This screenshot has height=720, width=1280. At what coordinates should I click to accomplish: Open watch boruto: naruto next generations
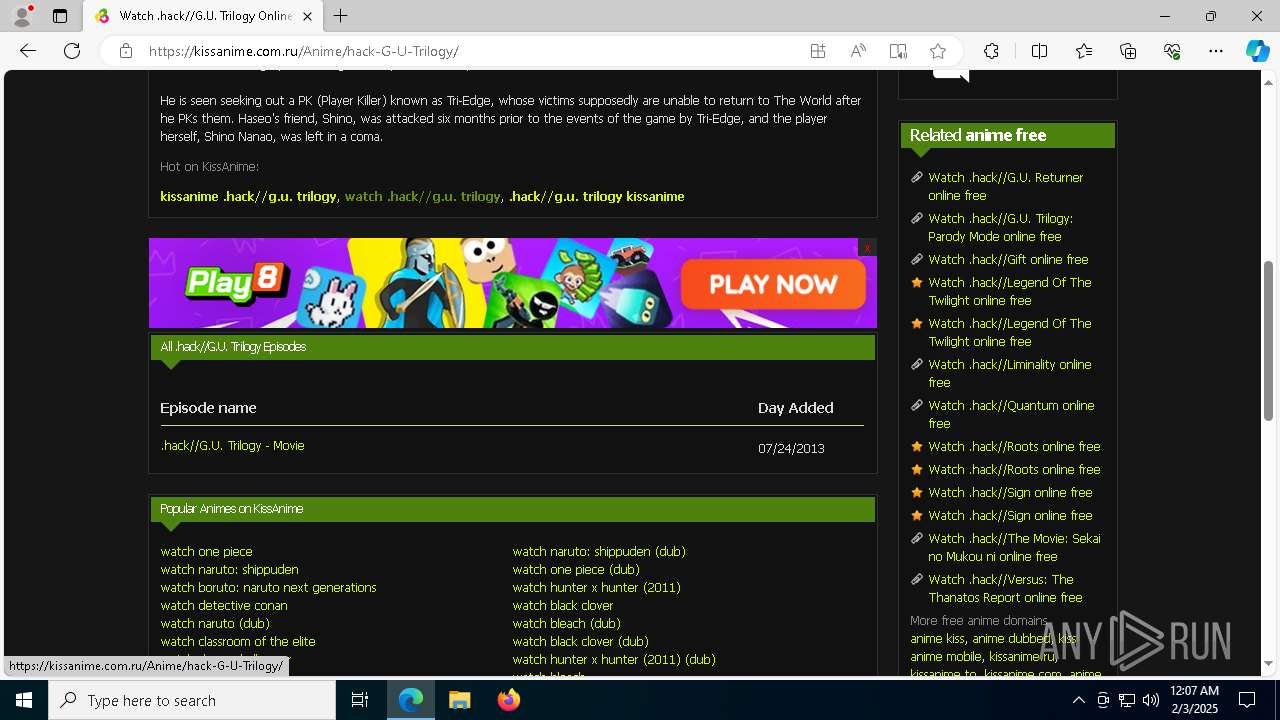pos(268,587)
